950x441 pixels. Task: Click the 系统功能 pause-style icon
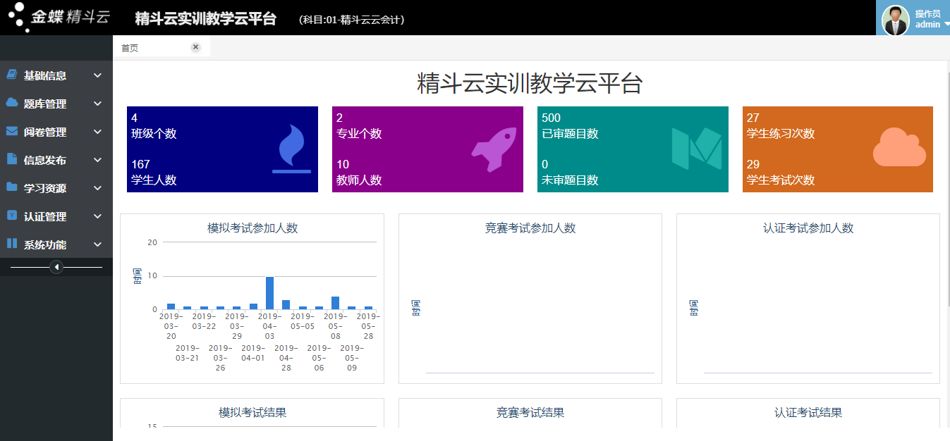[12, 244]
